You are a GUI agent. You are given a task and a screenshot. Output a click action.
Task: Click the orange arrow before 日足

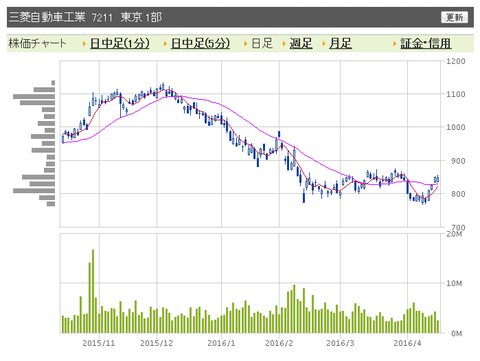246,44
